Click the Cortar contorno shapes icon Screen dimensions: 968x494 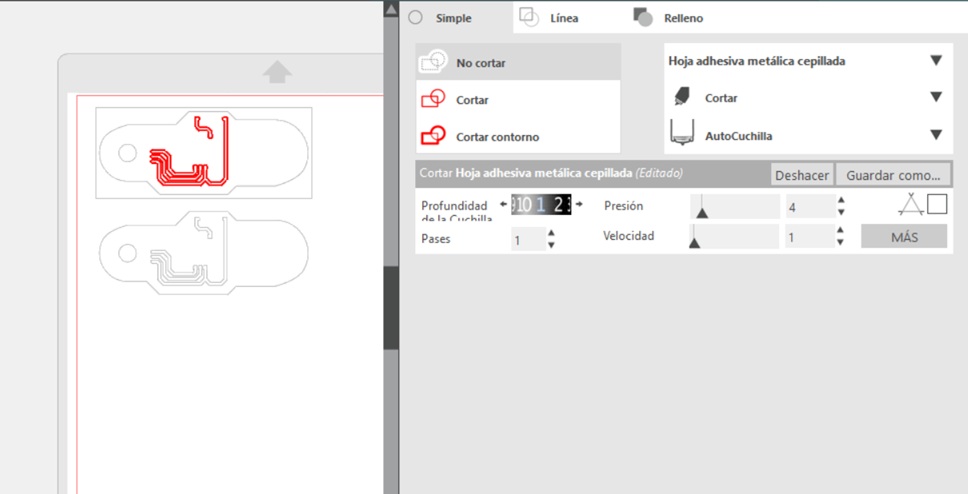pyautogui.click(x=433, y=136)
